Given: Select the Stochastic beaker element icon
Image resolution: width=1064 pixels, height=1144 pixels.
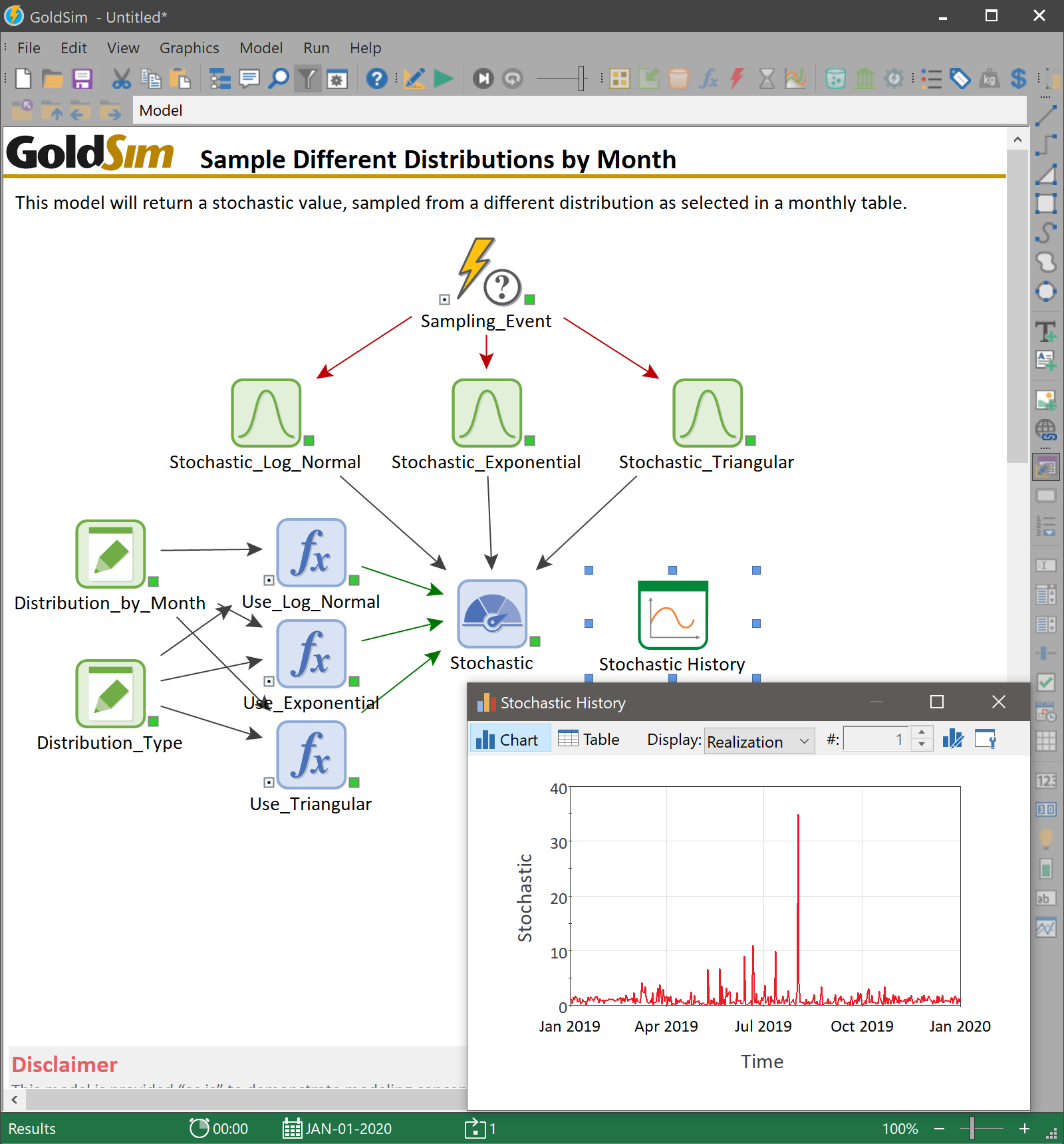Looking at the screenshot, I should (835, 78).
